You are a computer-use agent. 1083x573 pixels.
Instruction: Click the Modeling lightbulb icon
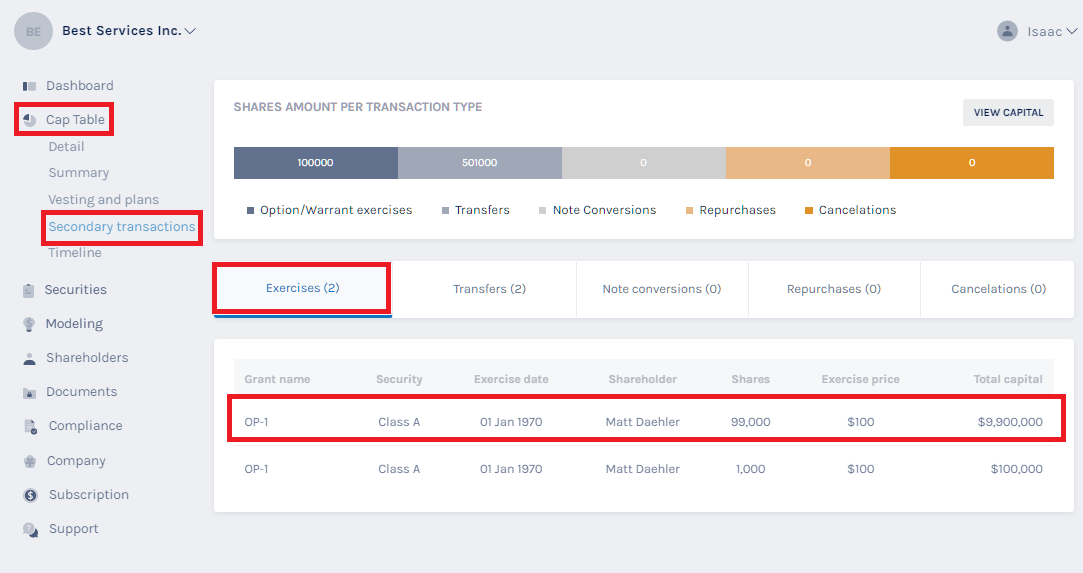29,324
